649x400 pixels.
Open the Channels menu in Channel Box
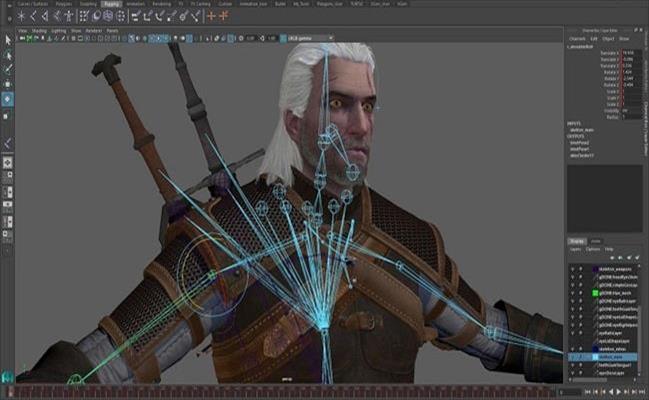pos(577,39)
